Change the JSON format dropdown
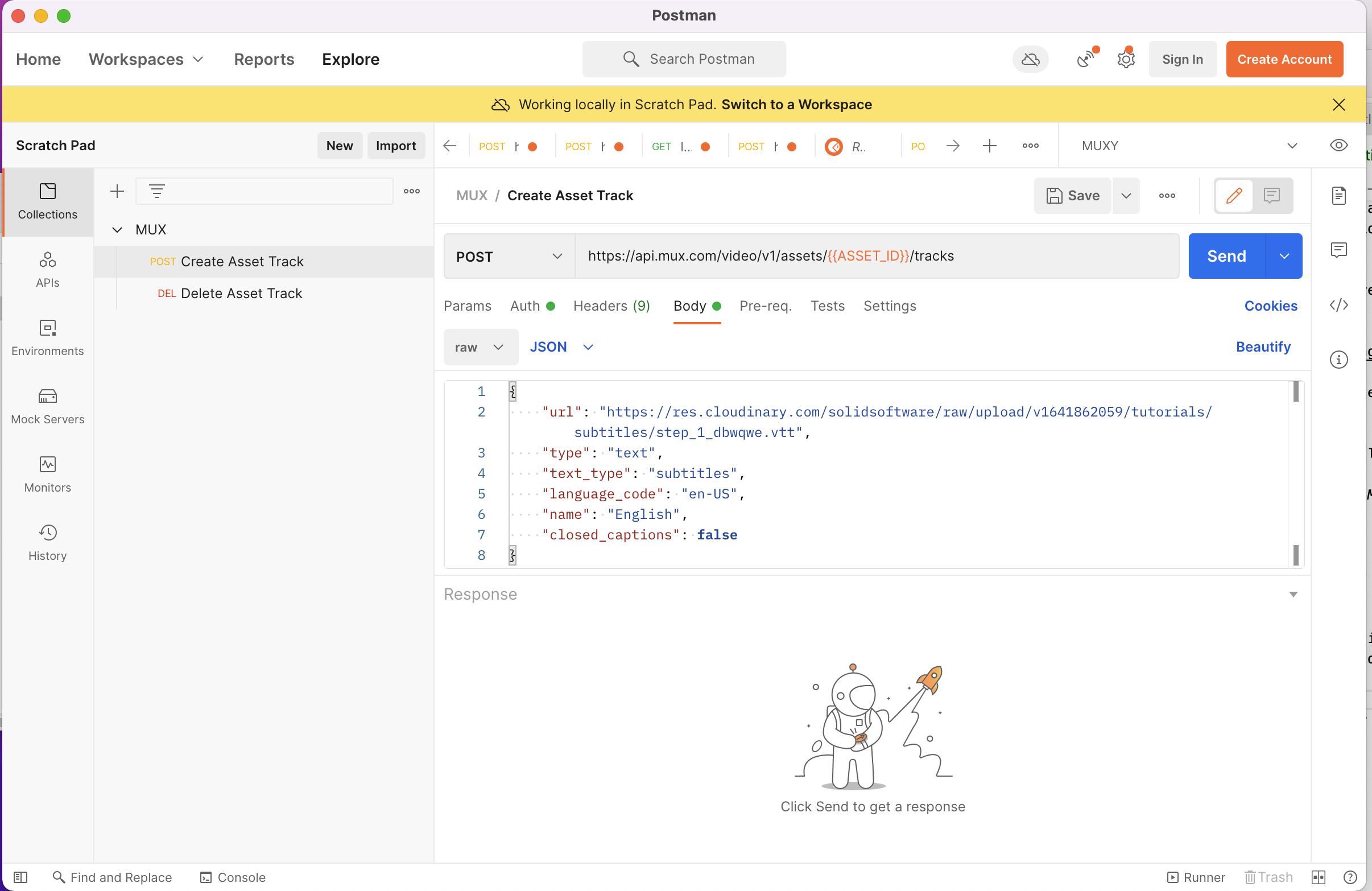The image size is (1372, 891). (x=561, y=346)
